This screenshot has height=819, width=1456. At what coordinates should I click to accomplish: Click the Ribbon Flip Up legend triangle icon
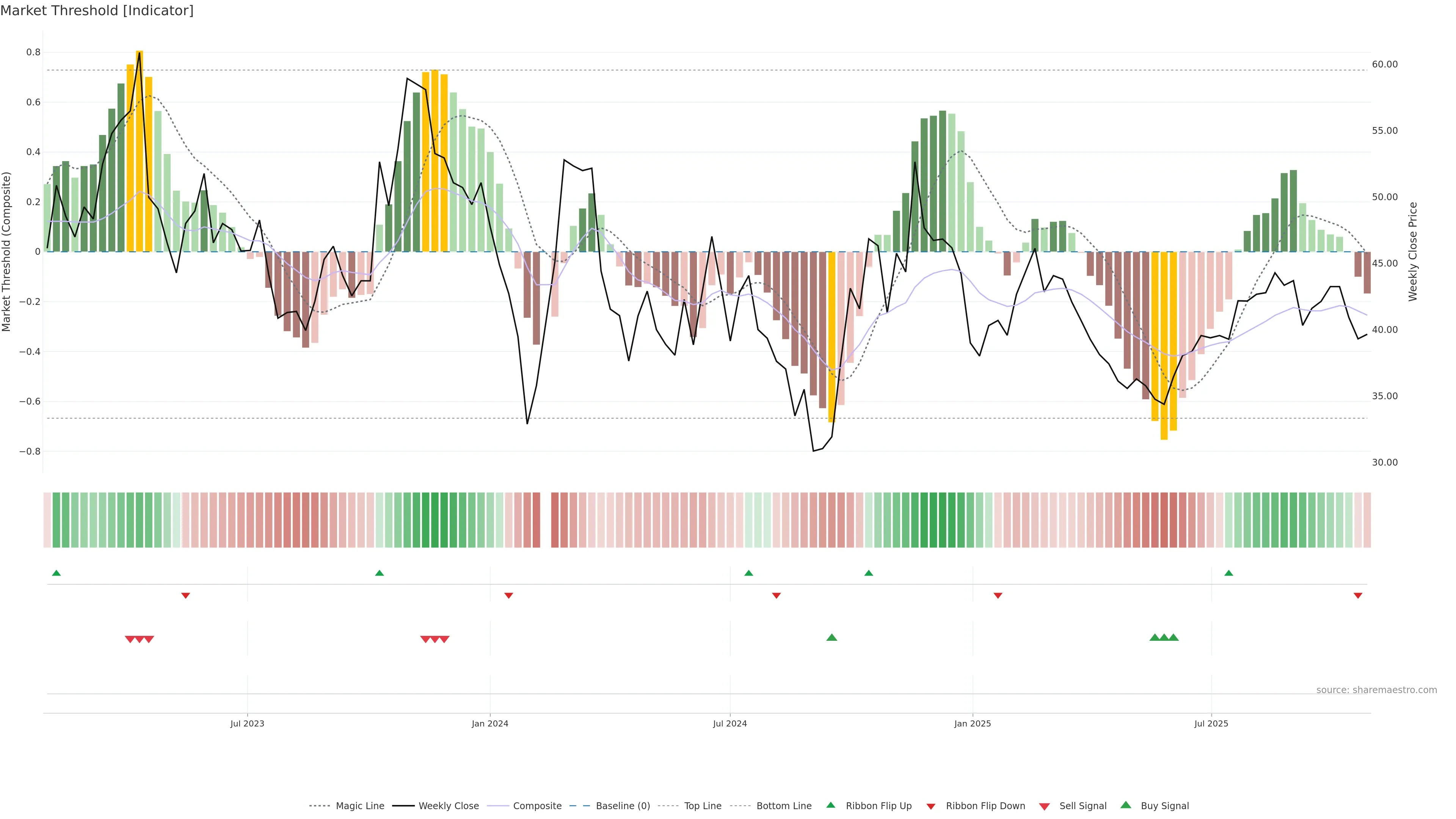coord(830,805)
